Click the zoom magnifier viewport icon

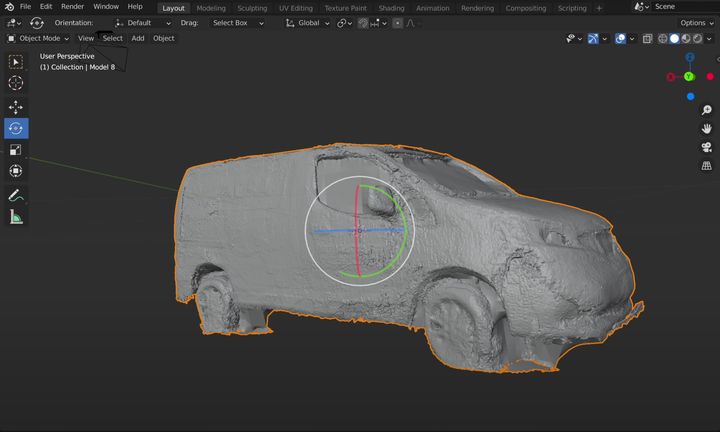tap(706, 110)
